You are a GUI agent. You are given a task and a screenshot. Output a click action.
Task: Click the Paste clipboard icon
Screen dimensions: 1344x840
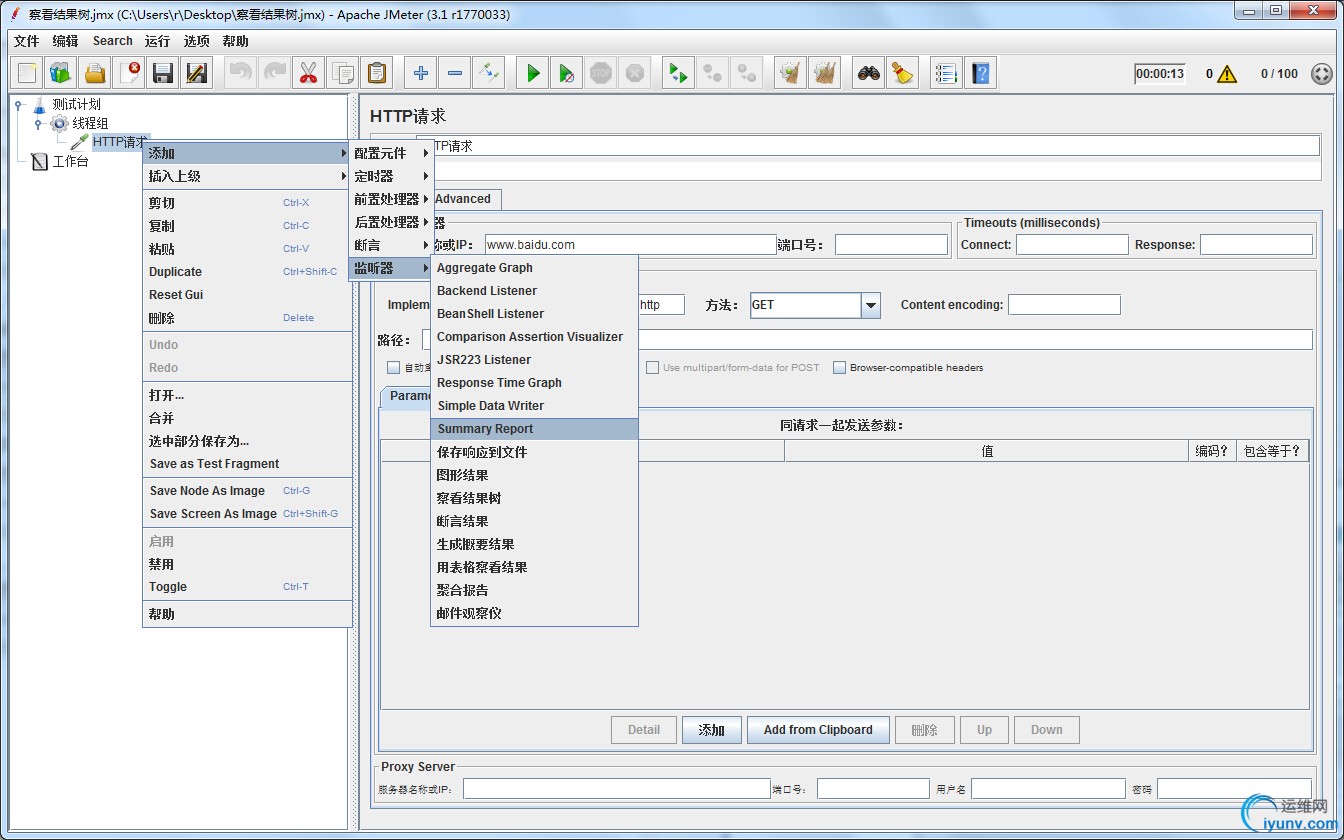[x=377, y=73]
